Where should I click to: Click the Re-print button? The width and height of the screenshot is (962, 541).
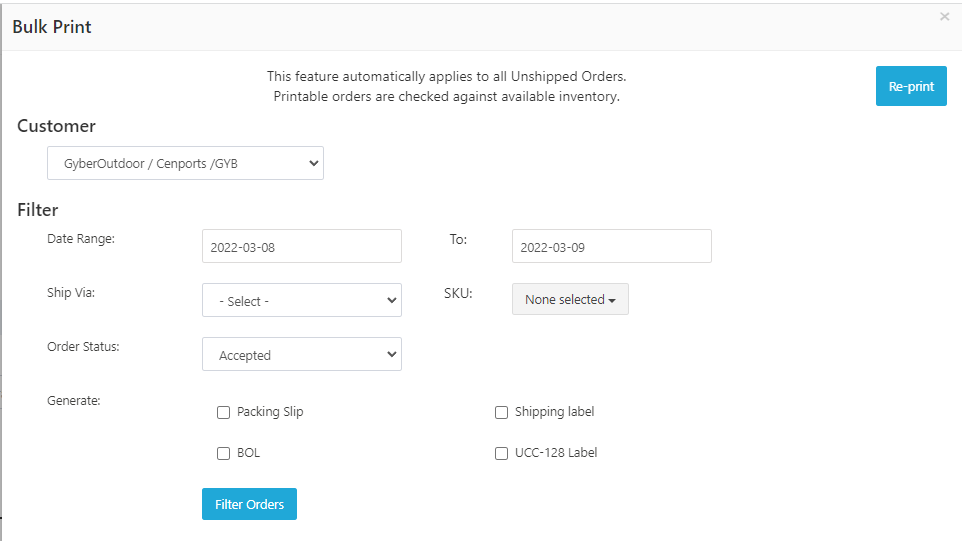tap(911, 86)
